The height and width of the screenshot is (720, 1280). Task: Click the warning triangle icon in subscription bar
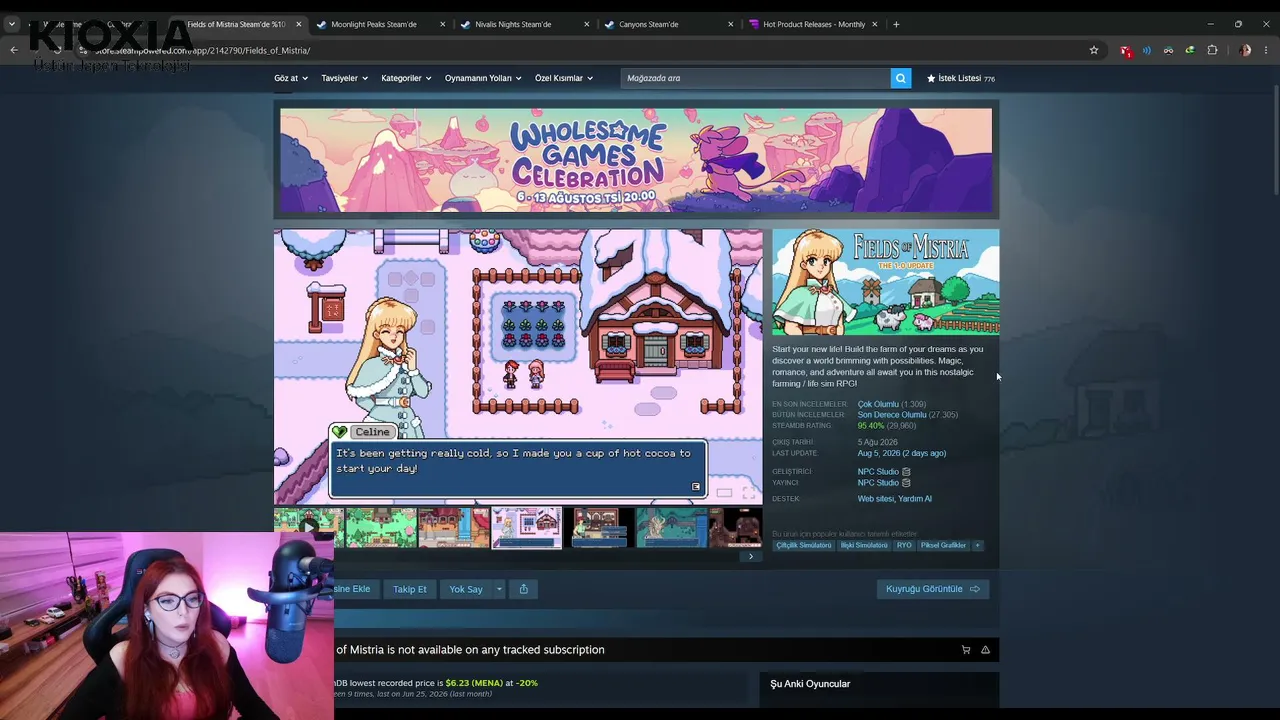[985, 650]
